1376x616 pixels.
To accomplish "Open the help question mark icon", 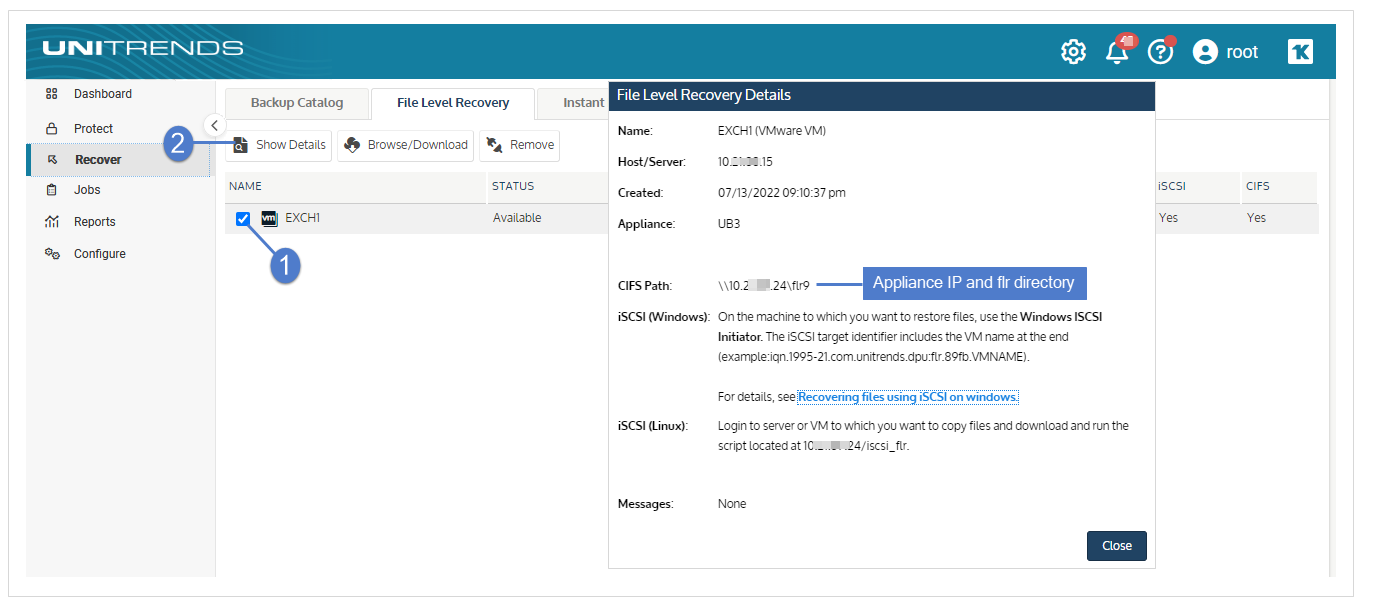I will (1160, 52).
